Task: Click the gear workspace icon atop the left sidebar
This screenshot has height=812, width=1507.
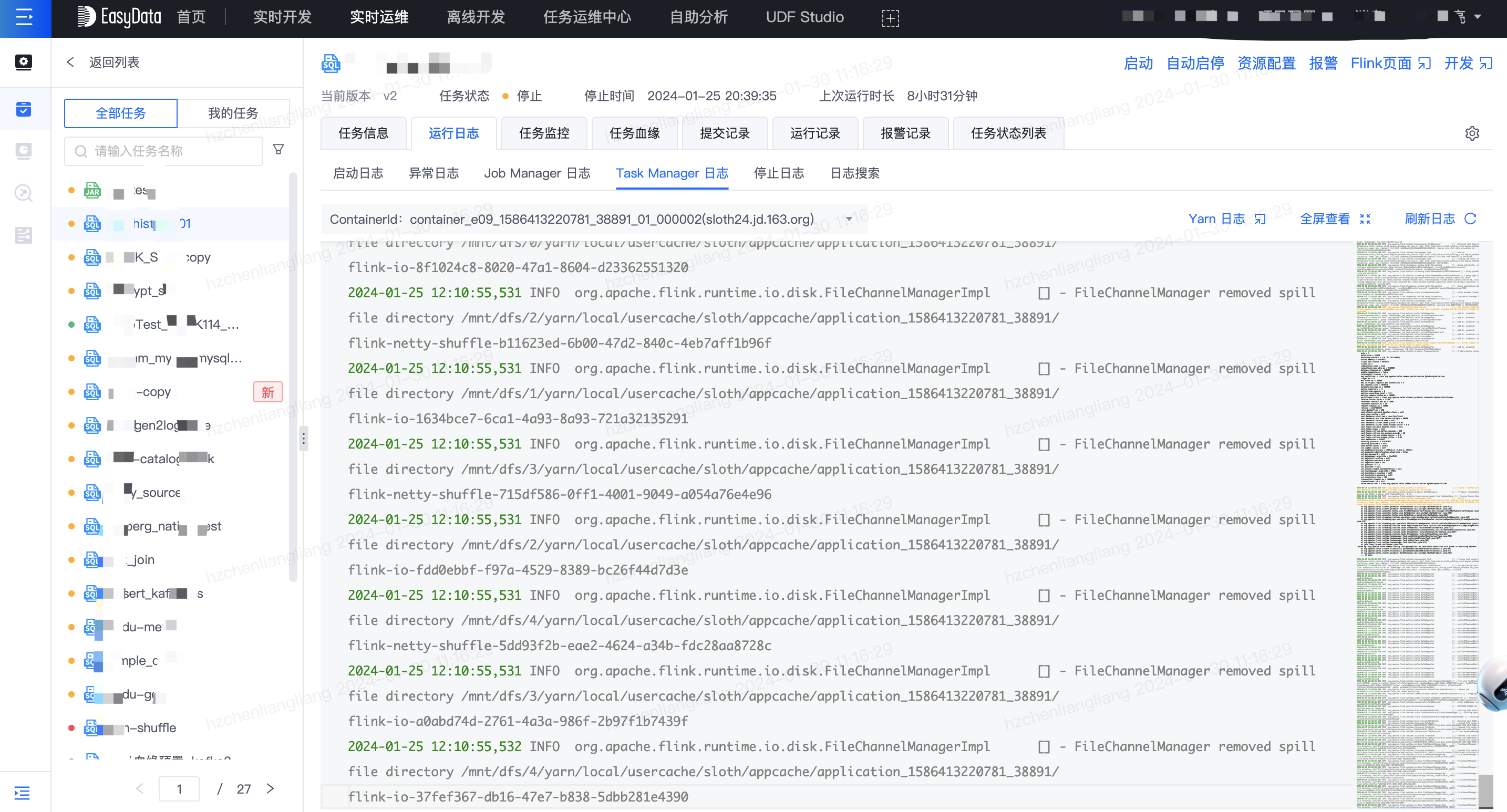Action: click(x=24, y=62)
